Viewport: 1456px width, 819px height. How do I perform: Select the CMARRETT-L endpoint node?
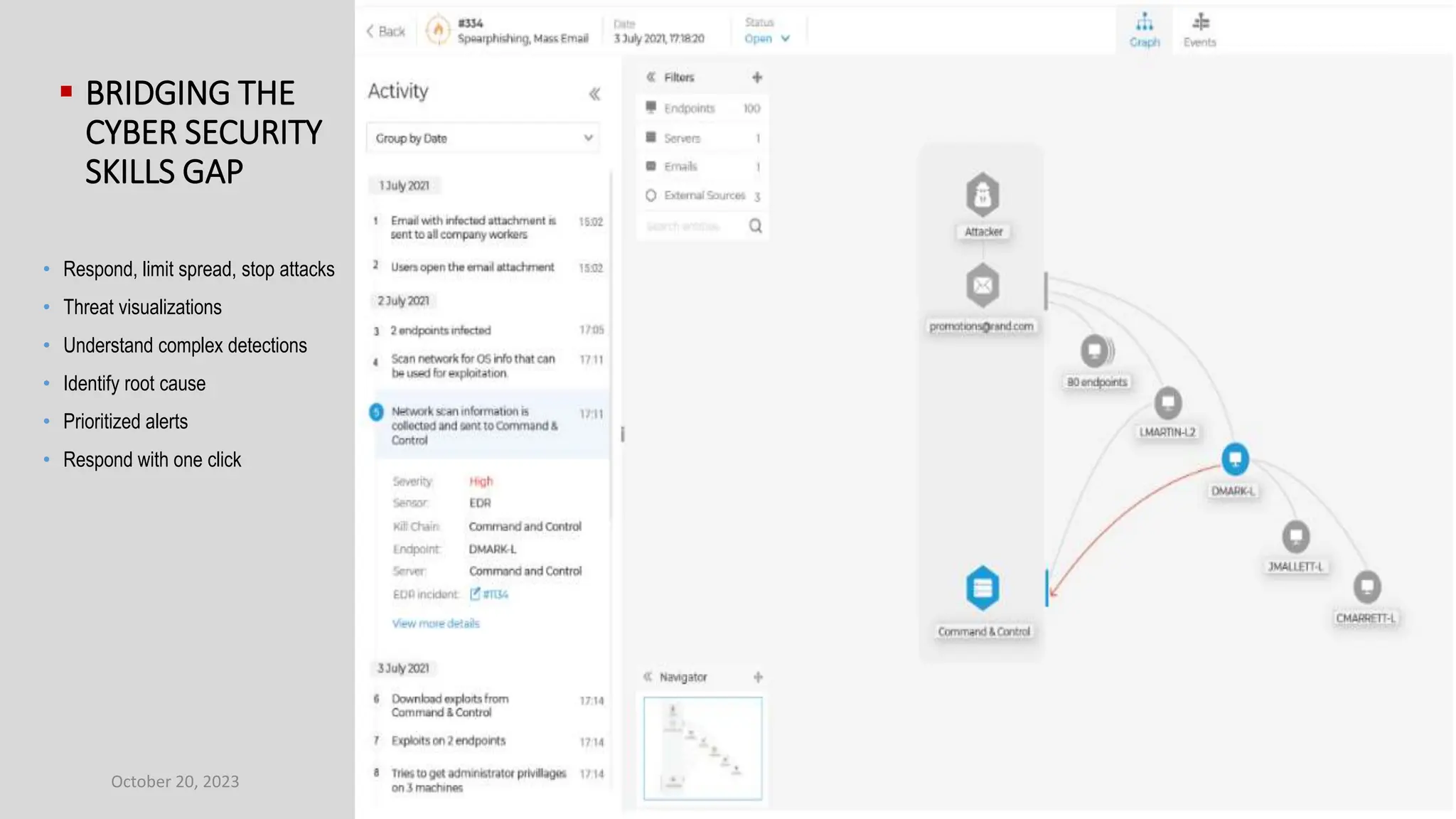[1366, 587]
